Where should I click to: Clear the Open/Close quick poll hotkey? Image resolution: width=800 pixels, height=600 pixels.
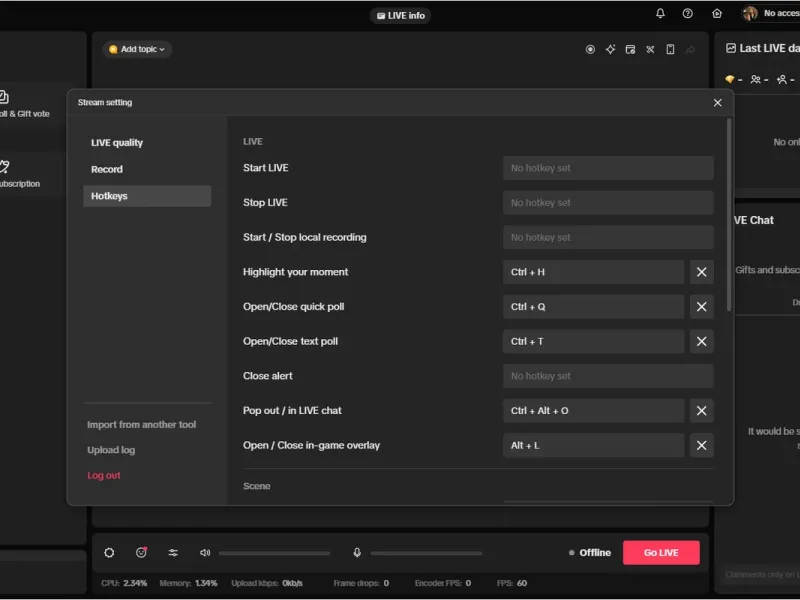click(702, 307)
